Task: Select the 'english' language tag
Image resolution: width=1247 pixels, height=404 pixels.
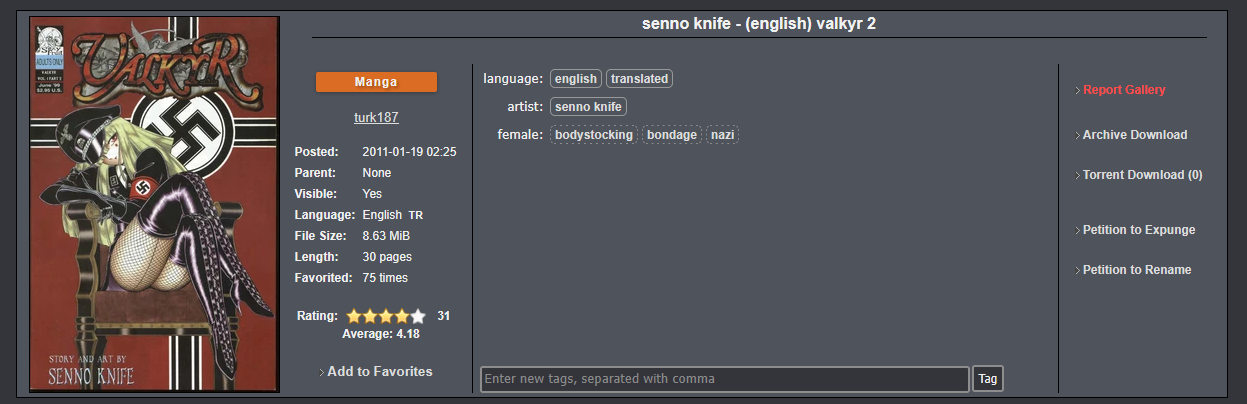Action: (575, 79)
